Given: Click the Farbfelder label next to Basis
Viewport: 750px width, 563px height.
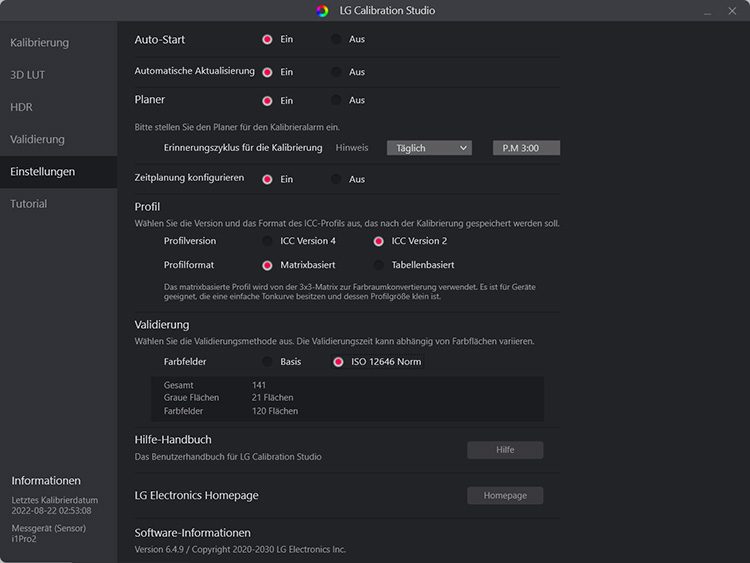Looking at the screenshot, I should coord(185,362).
